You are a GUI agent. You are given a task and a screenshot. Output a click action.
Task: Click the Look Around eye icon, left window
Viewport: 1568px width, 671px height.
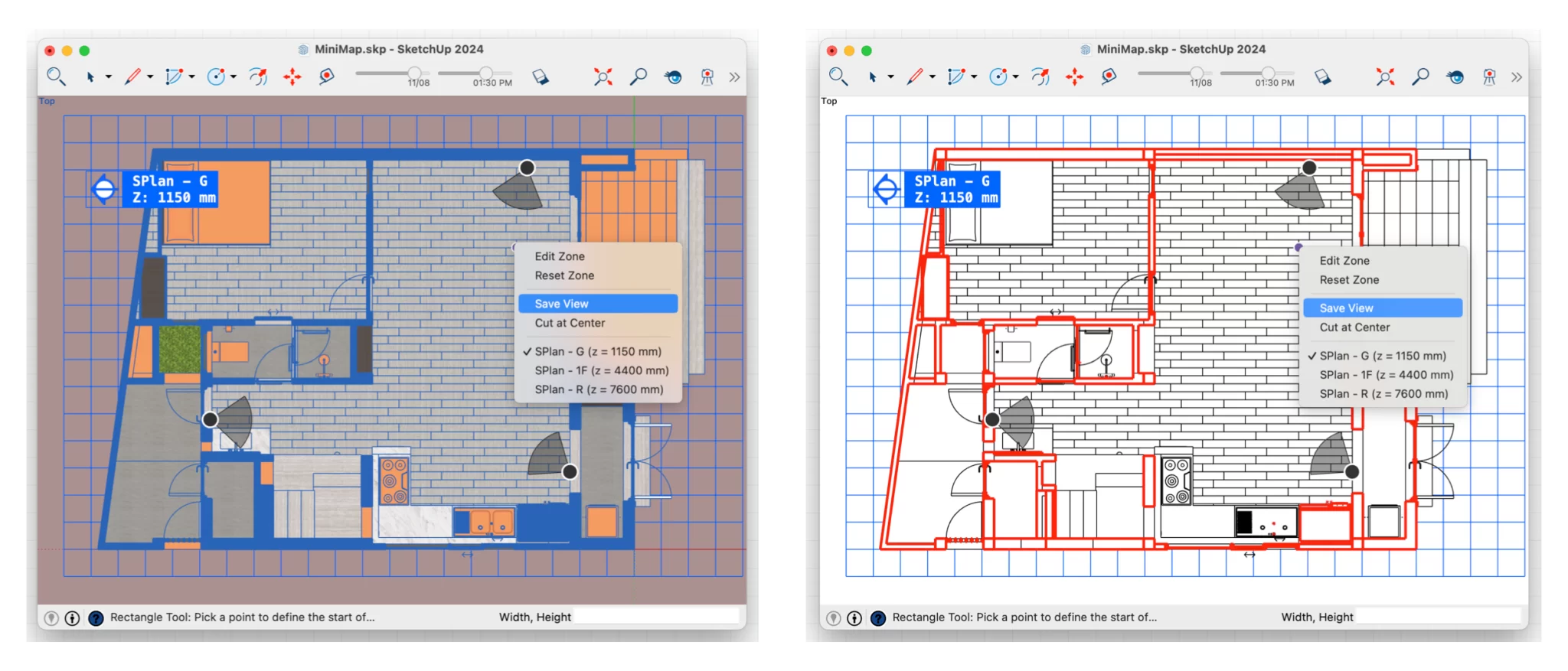tap(673, 77)
